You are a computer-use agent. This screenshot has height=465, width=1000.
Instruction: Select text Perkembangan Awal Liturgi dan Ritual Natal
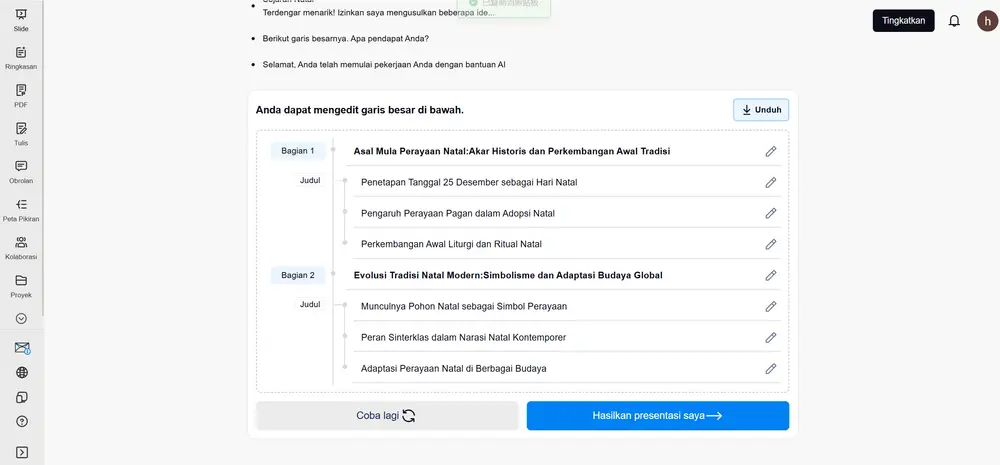tap(452, 244)
